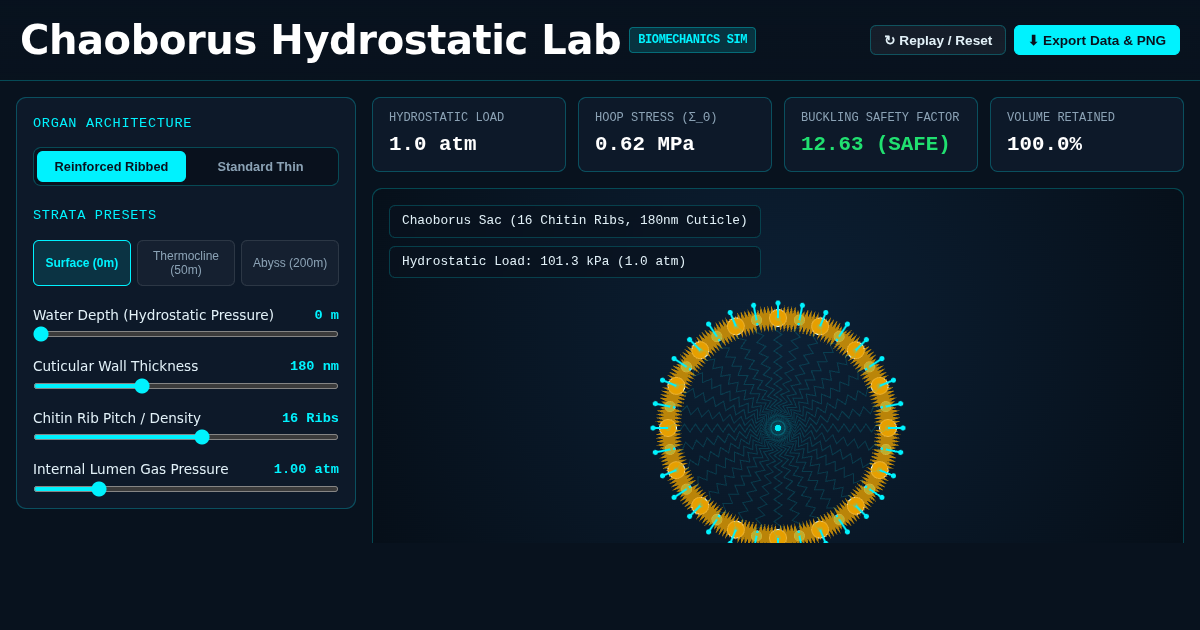Adjust the Water Depth slider
The height and width of the screenshot is (630, 1200).
pos(186,334)
